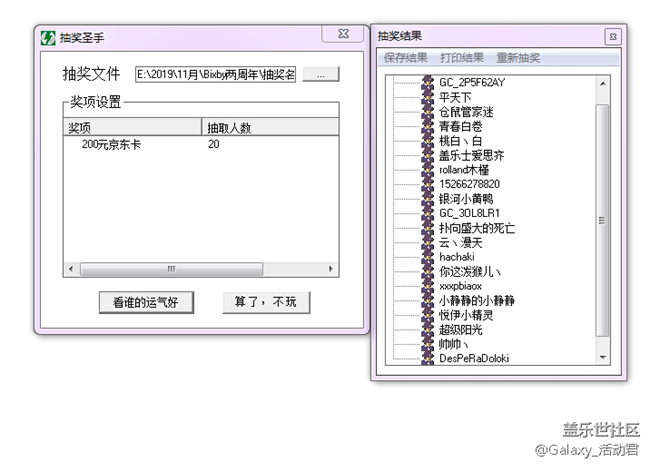Screen dimensions: 650x472
Task: Click the person icon beside hachaki
Action: coord(428,257)
